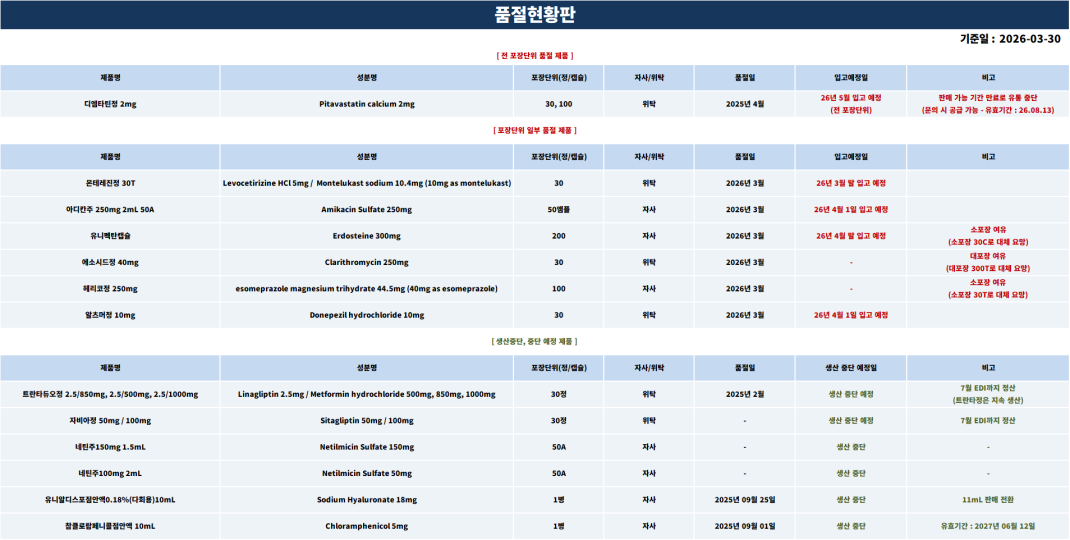Select the Chloramphenicol 5mg ingredient cell

pos(366,525)
